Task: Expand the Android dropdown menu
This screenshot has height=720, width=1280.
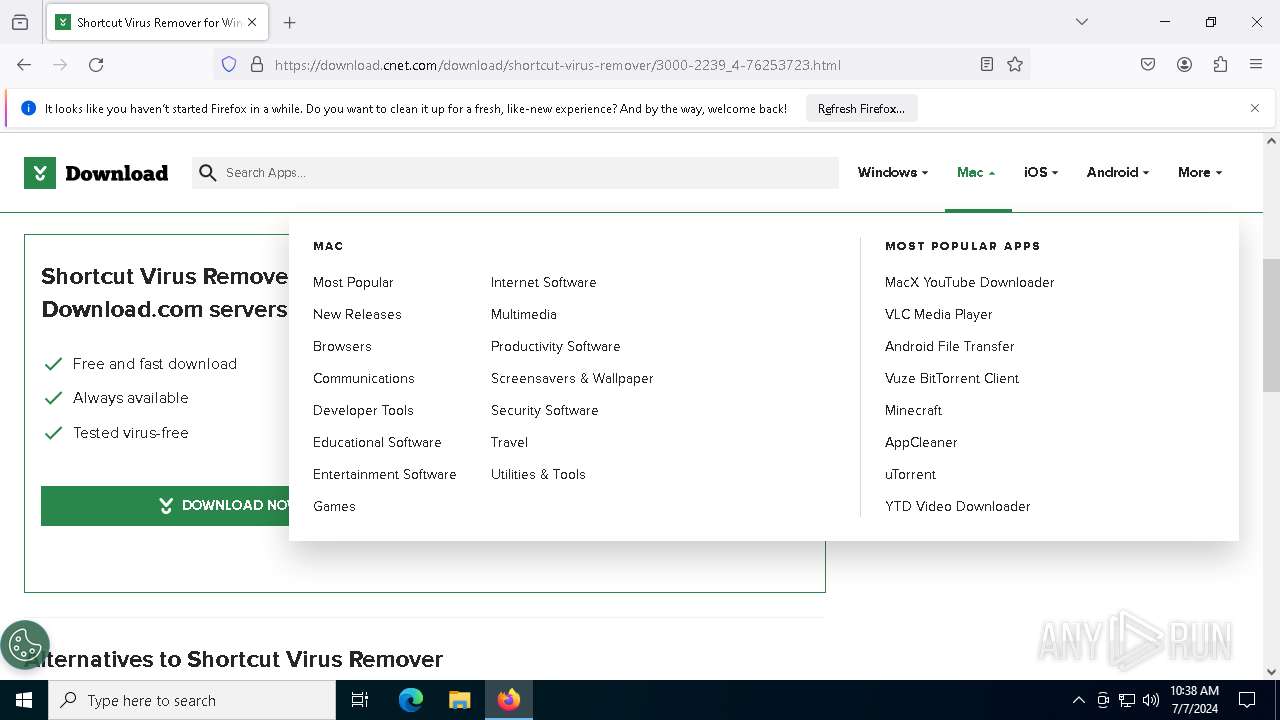Action: point(1118,172)
